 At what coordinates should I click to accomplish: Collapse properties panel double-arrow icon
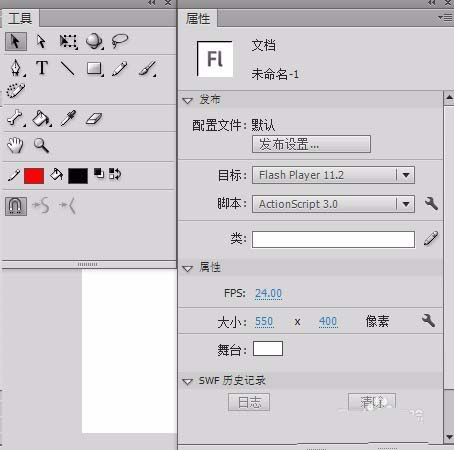point(432,3)
